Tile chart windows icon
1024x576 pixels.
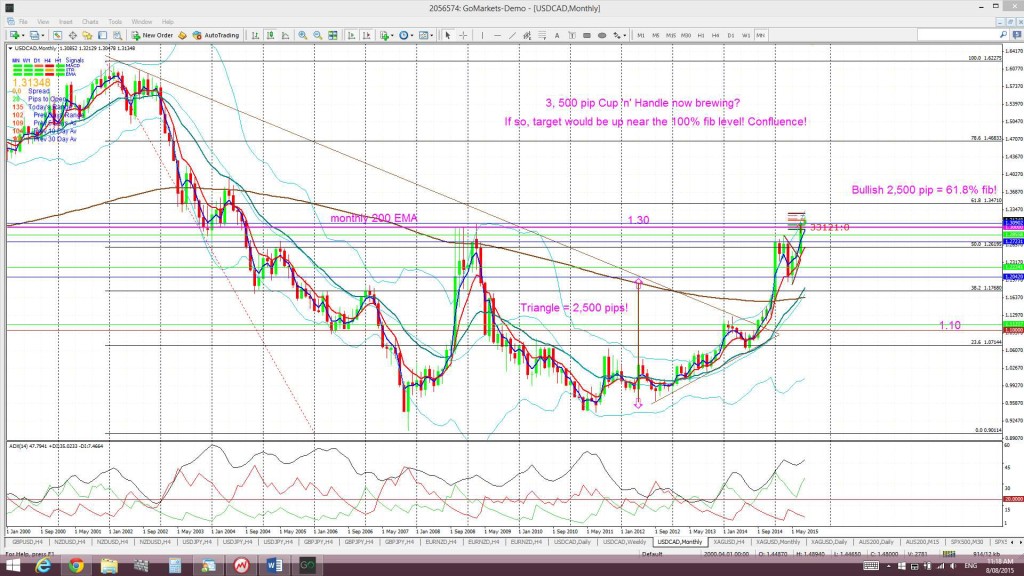click(x=332, y=35)
